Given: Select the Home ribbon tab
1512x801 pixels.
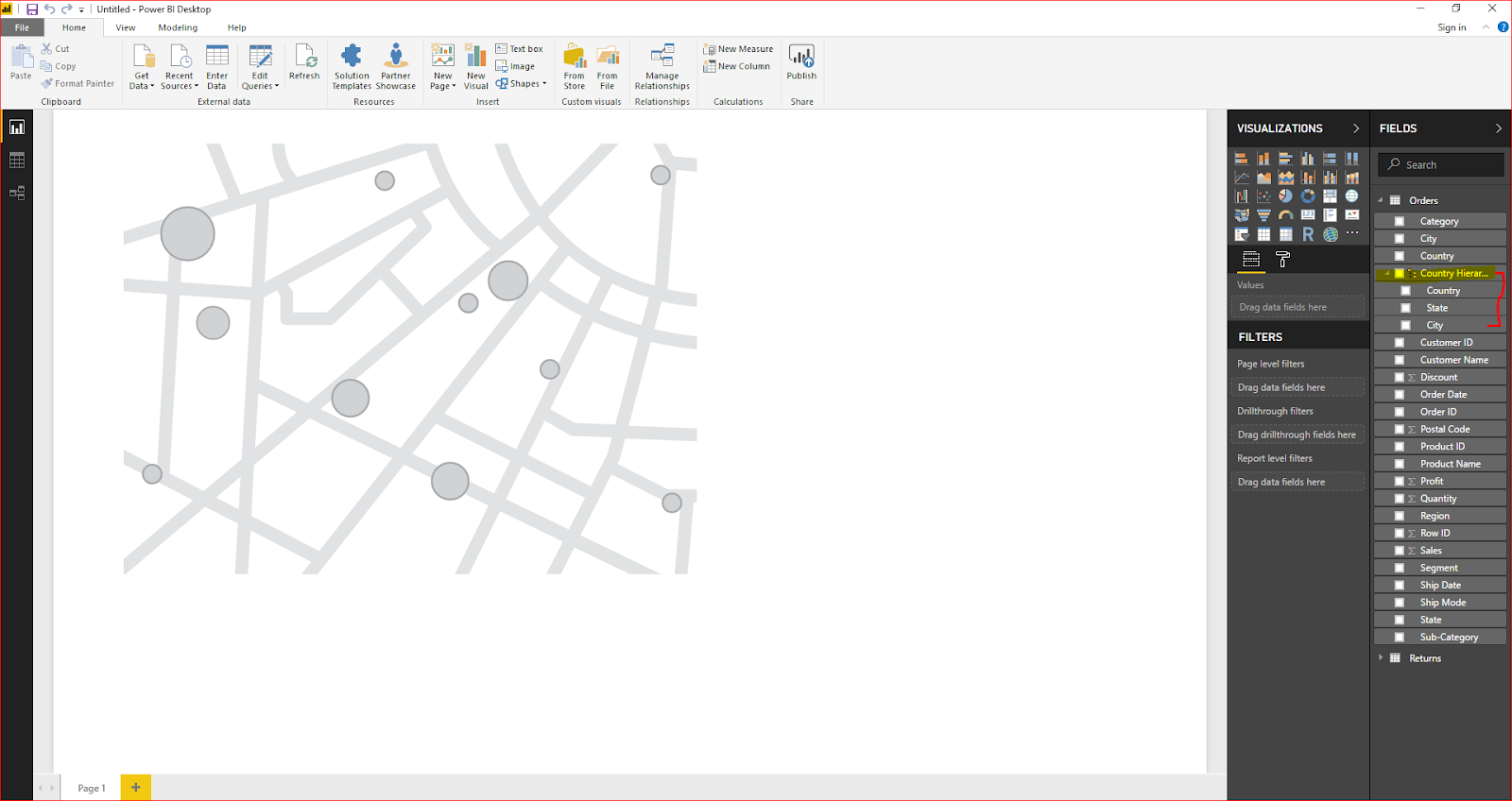Looking at the screenshot, I should pos(74,27).
